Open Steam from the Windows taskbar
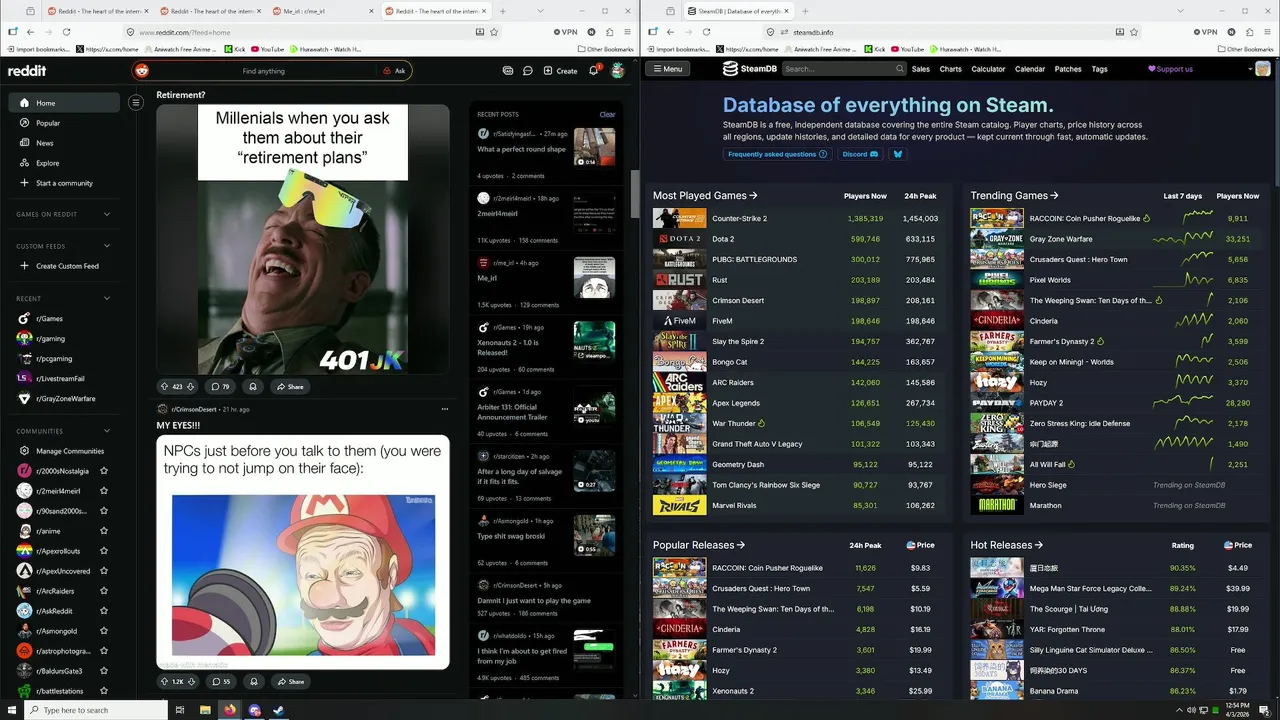 point(278,710)
